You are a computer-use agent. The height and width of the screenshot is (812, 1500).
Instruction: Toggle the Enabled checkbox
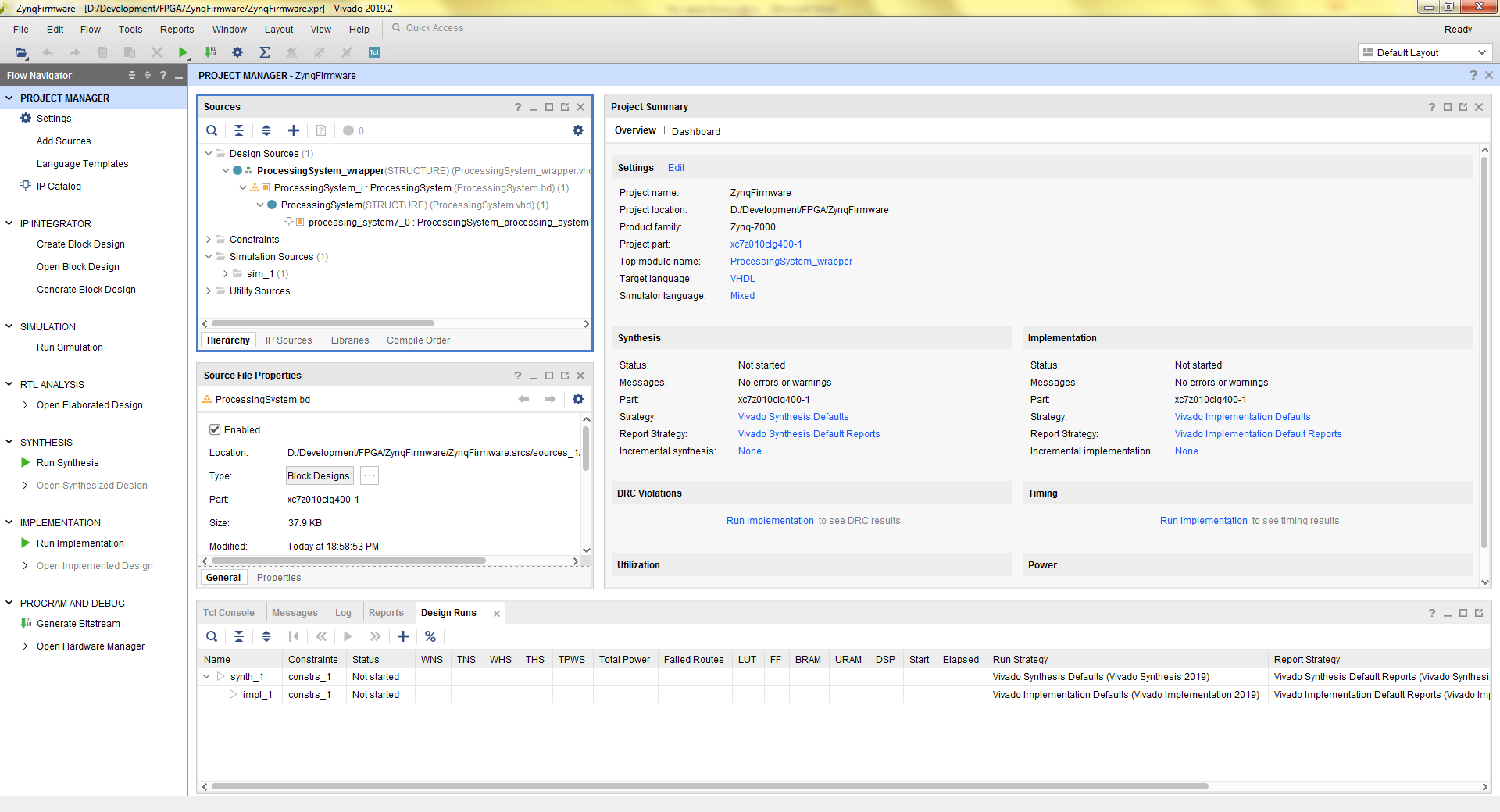(x=215, y=429)
